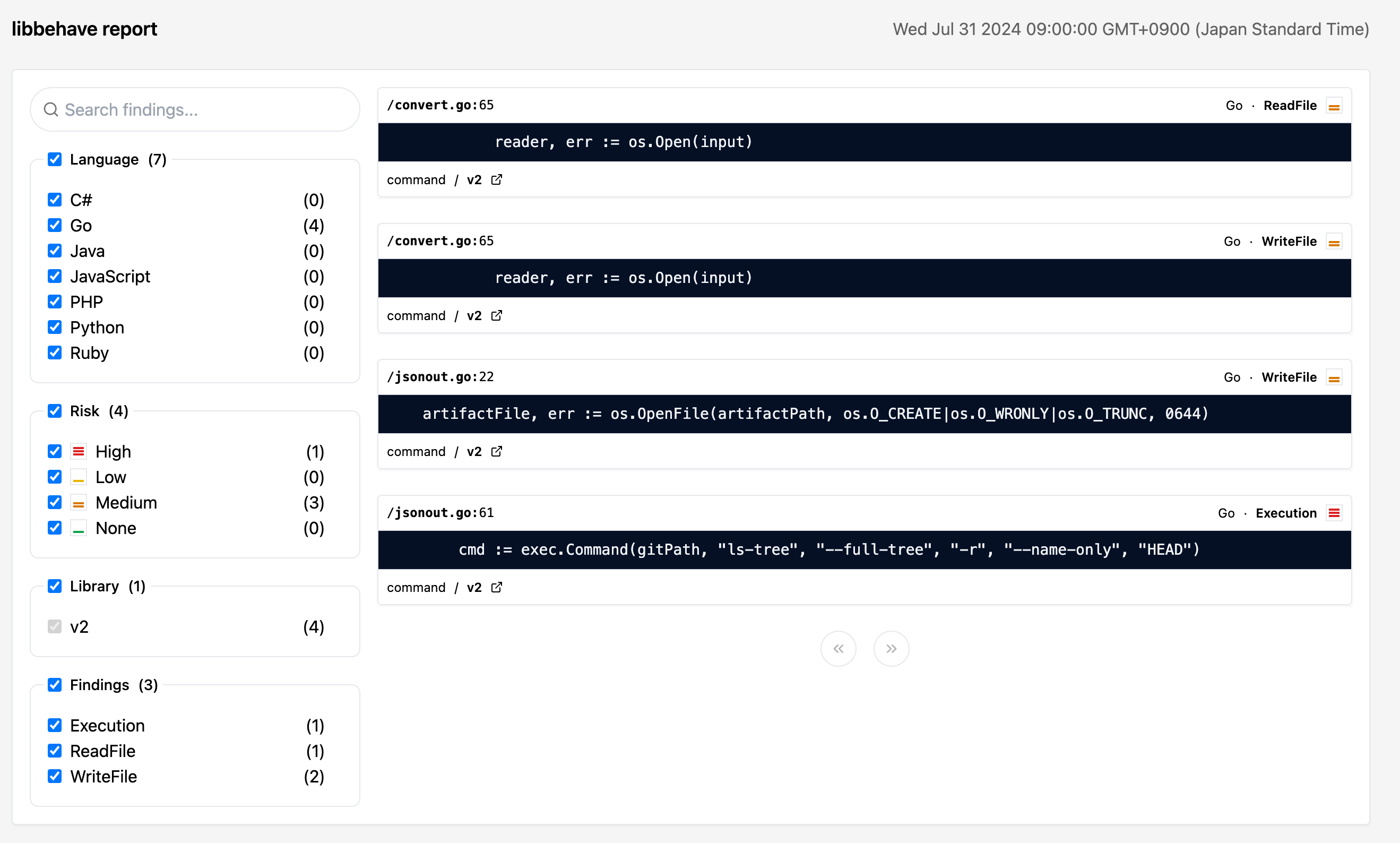Click high risk icon on Execution finding
The height and width of the screenshot is (843, 1400).
(1334, 513)
